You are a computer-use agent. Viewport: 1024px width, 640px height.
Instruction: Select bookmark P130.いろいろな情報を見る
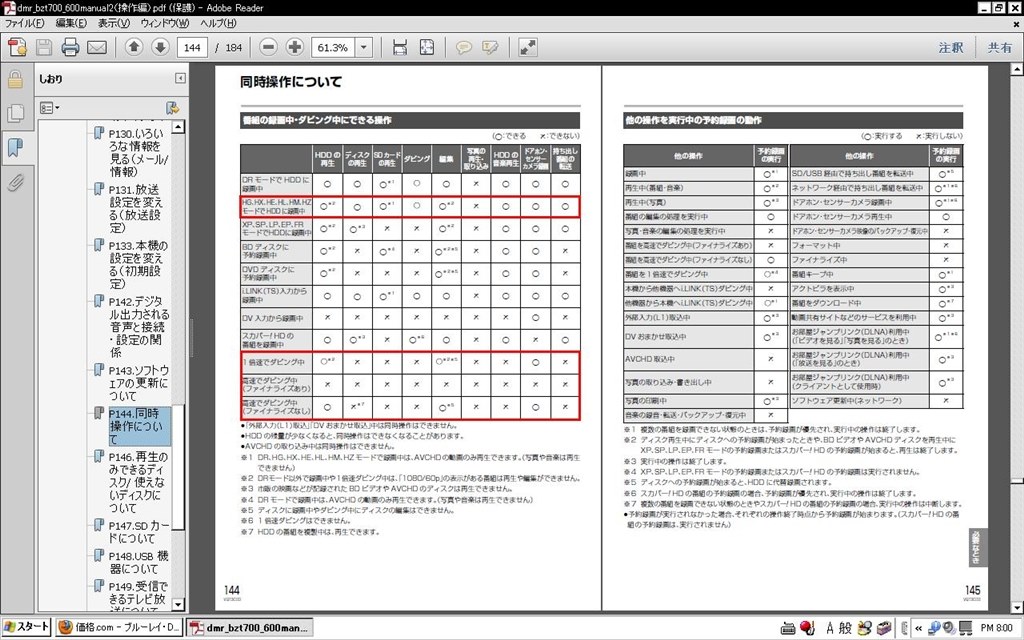pos(139,152)
